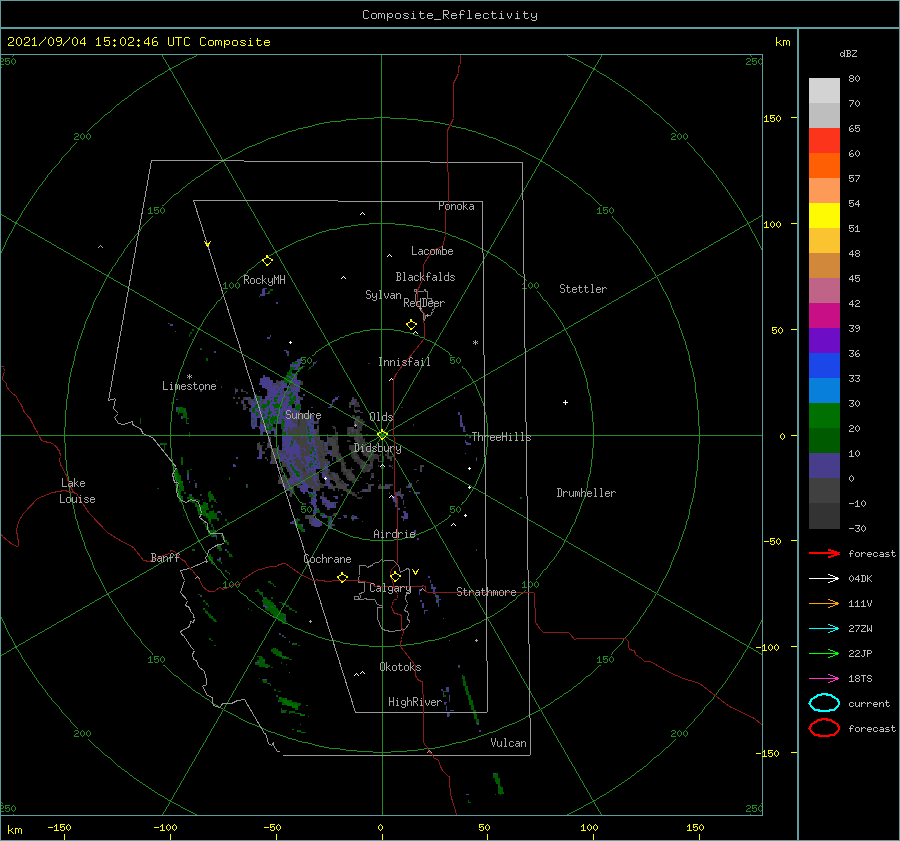Viewport: 900px width, 841px height.
Task: Click the purple 36-39 dBZ color band
Action: click(x=824, y=341)
